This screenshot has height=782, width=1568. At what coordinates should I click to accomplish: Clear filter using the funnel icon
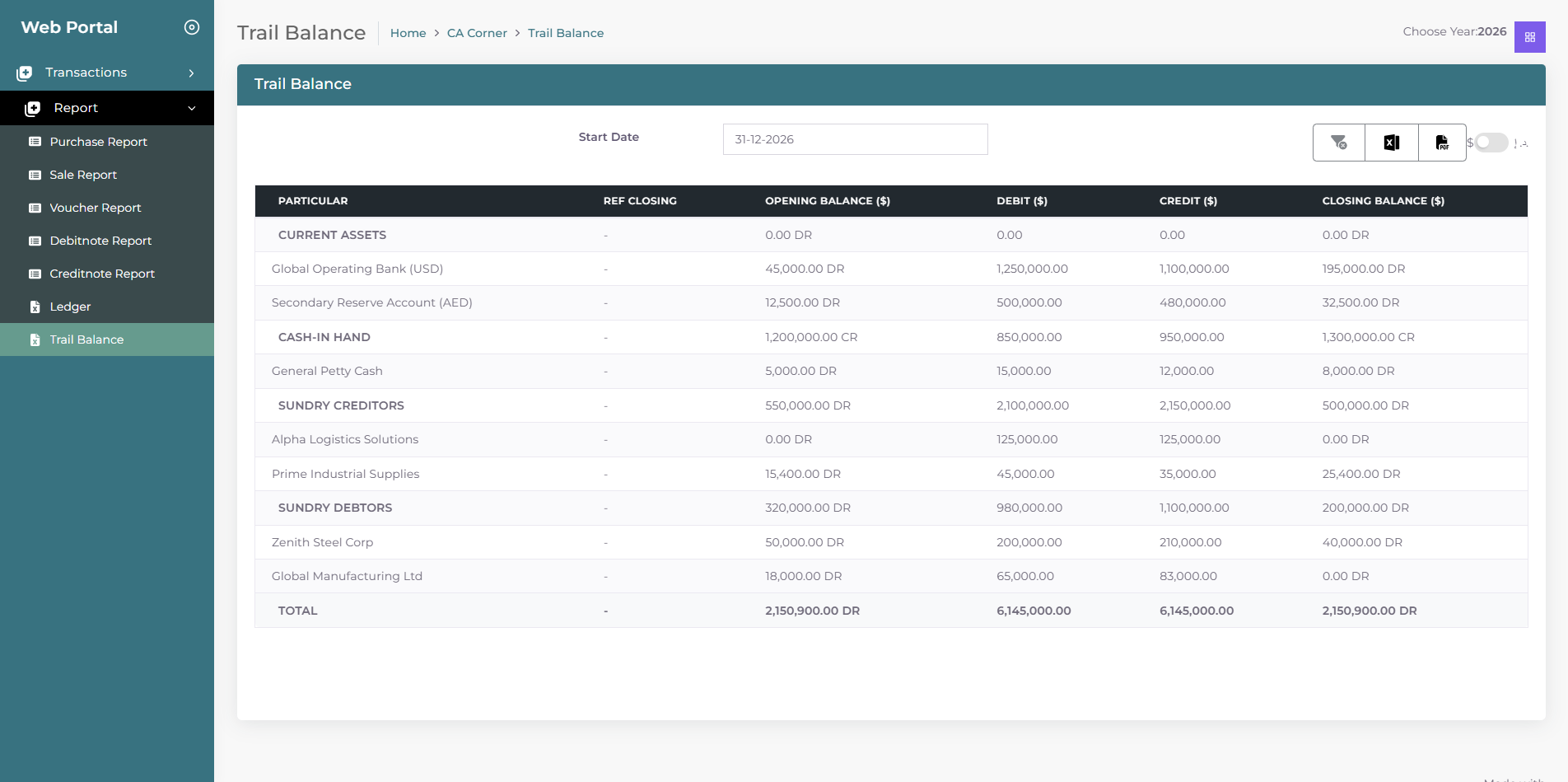pyautogui.click(x=1338, y=143)
